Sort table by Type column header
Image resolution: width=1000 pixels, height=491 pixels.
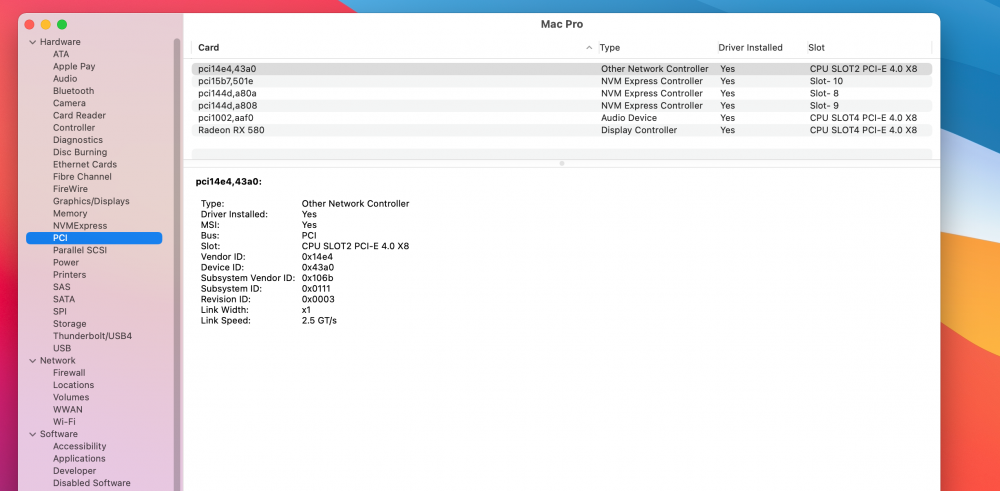click(610, 48)
